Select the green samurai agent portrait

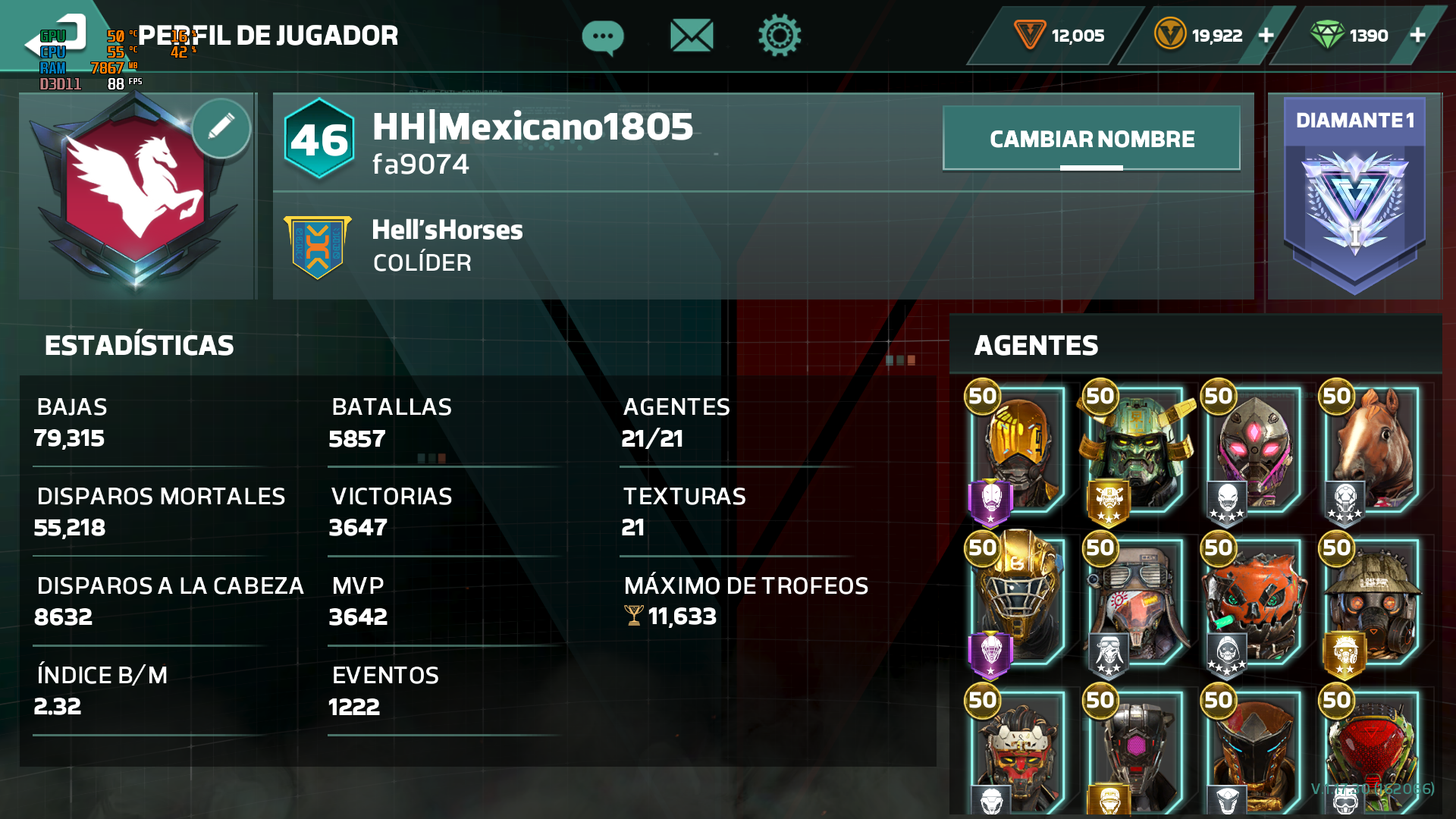(x=1136, y=451)
